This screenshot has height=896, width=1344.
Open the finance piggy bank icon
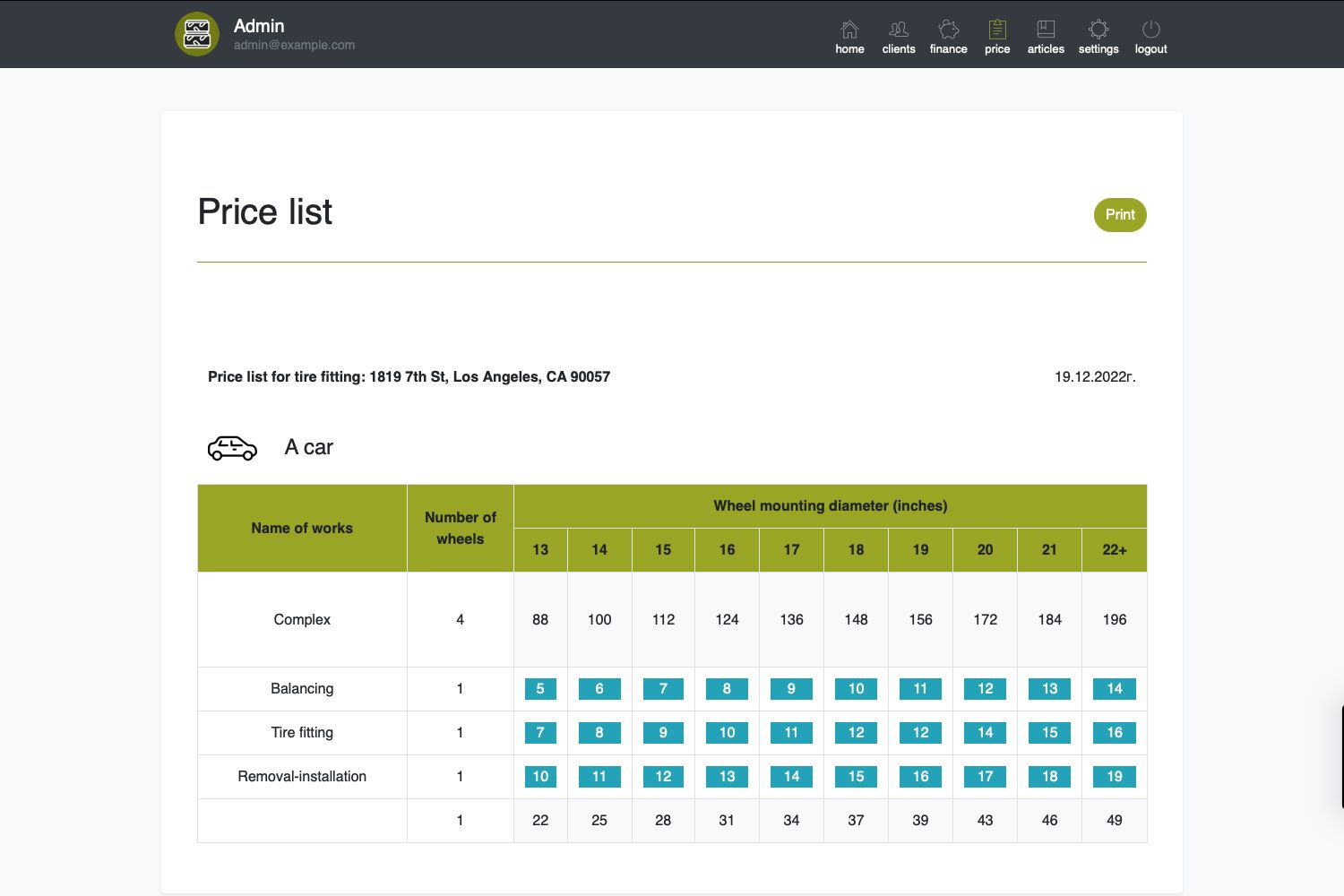[x=948, y=30]
